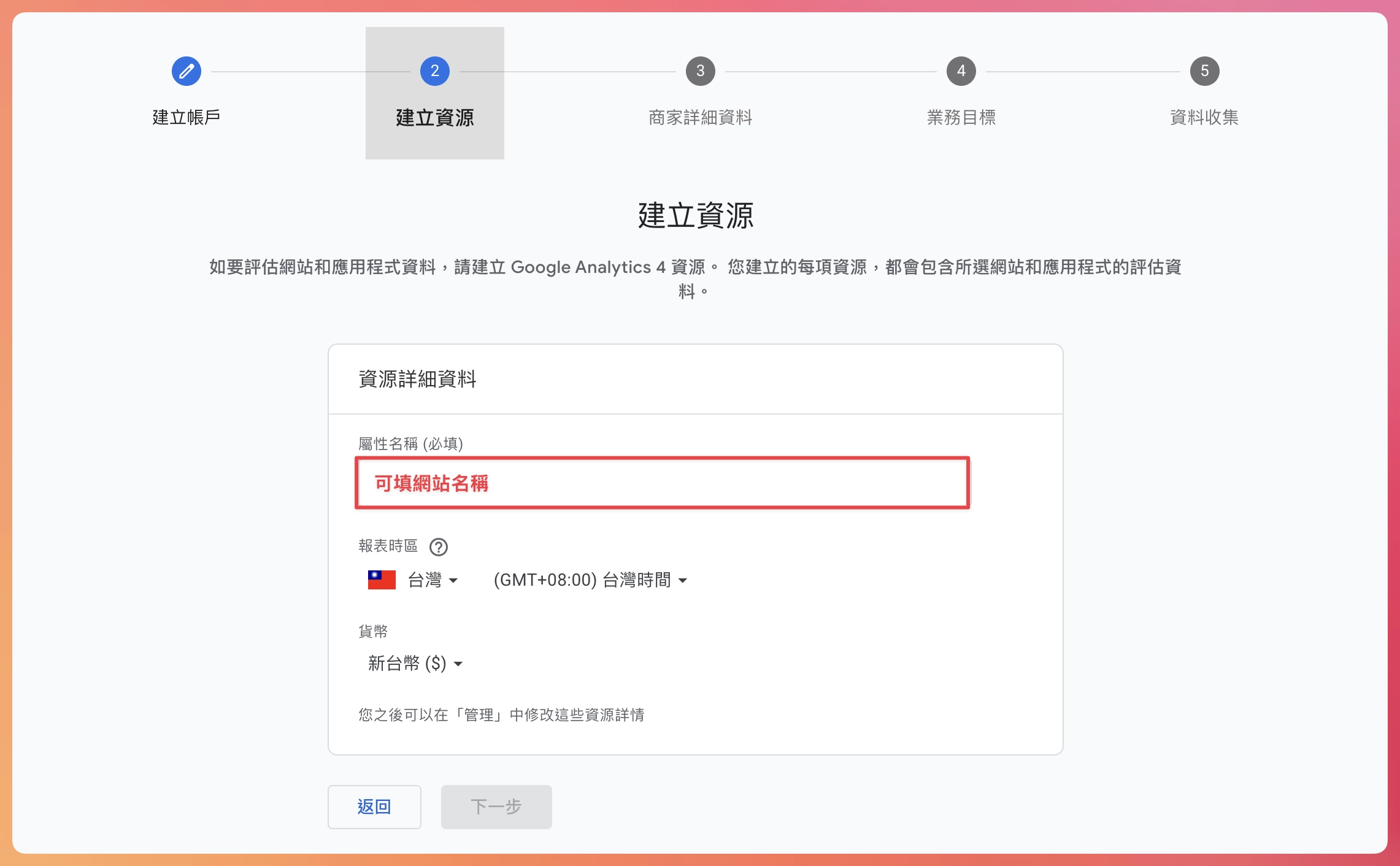Click the step 4 circle above 業務目標

[x=960, y=71]
